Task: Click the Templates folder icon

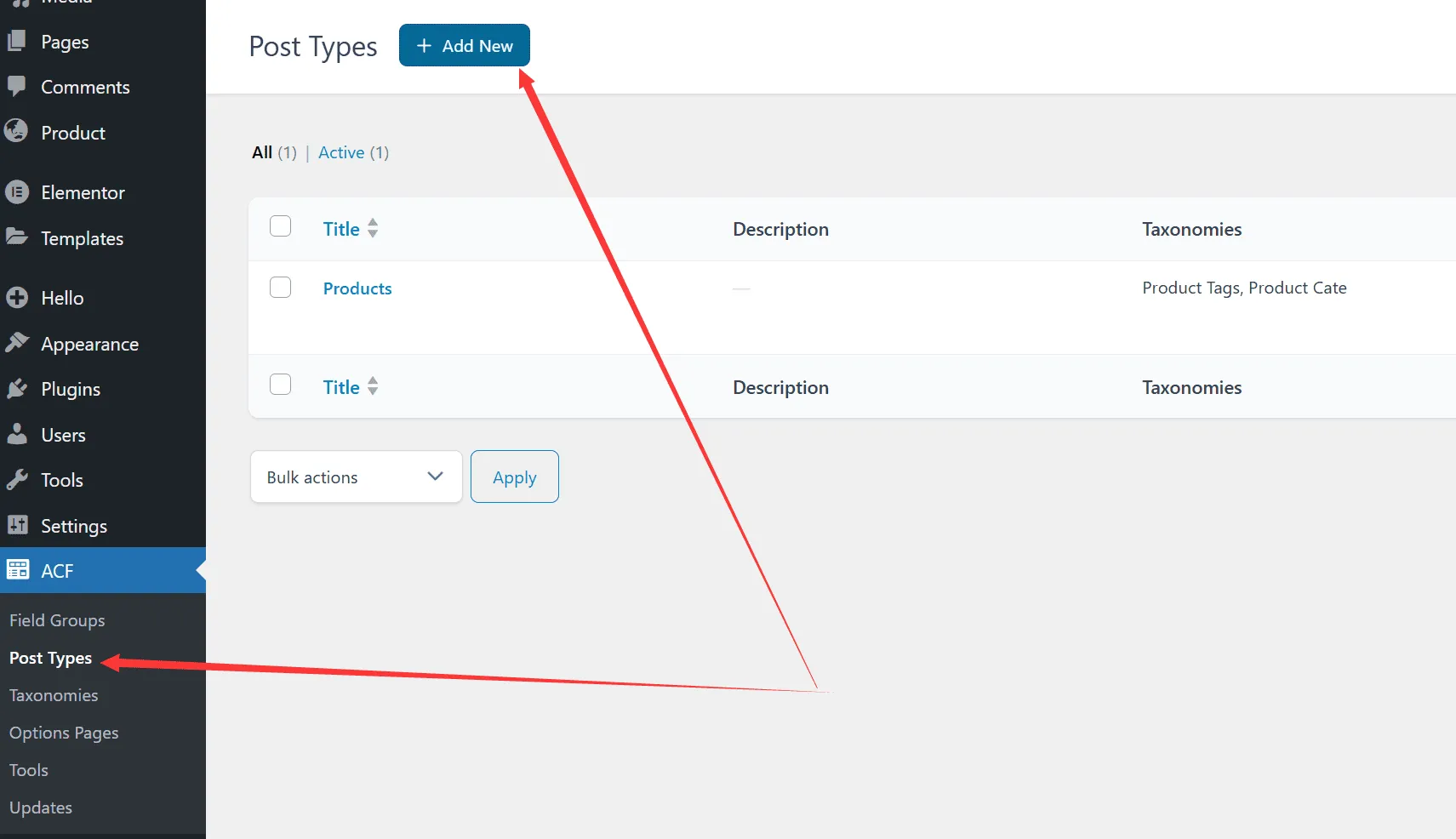Action: point(17,237)
